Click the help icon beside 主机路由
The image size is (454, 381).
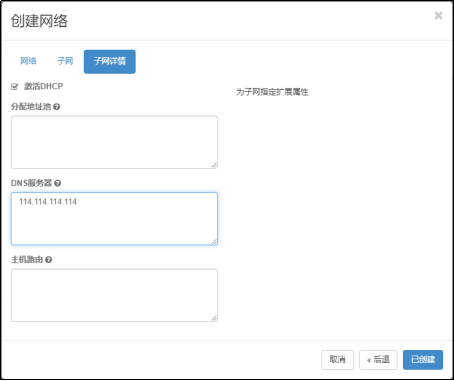point(48,259)
